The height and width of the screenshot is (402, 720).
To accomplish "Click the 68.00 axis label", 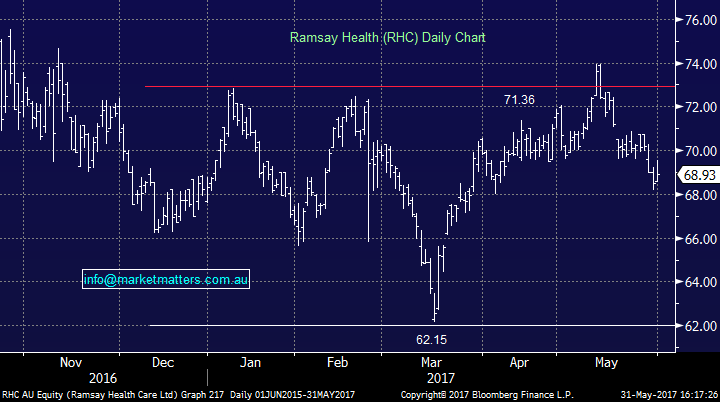I will (x=700, y=195).
